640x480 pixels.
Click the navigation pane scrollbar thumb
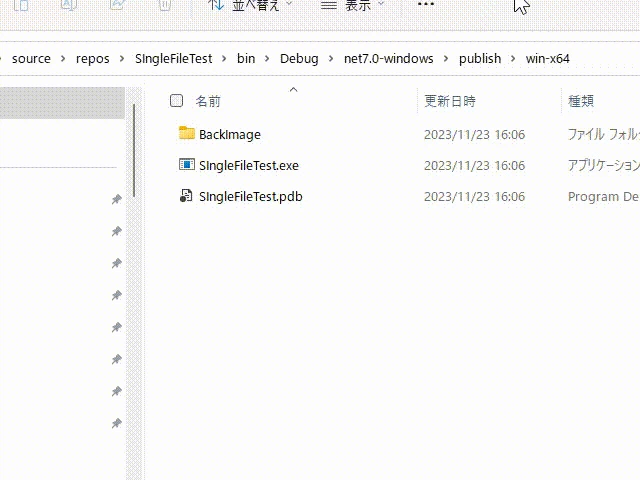(133, 151)
